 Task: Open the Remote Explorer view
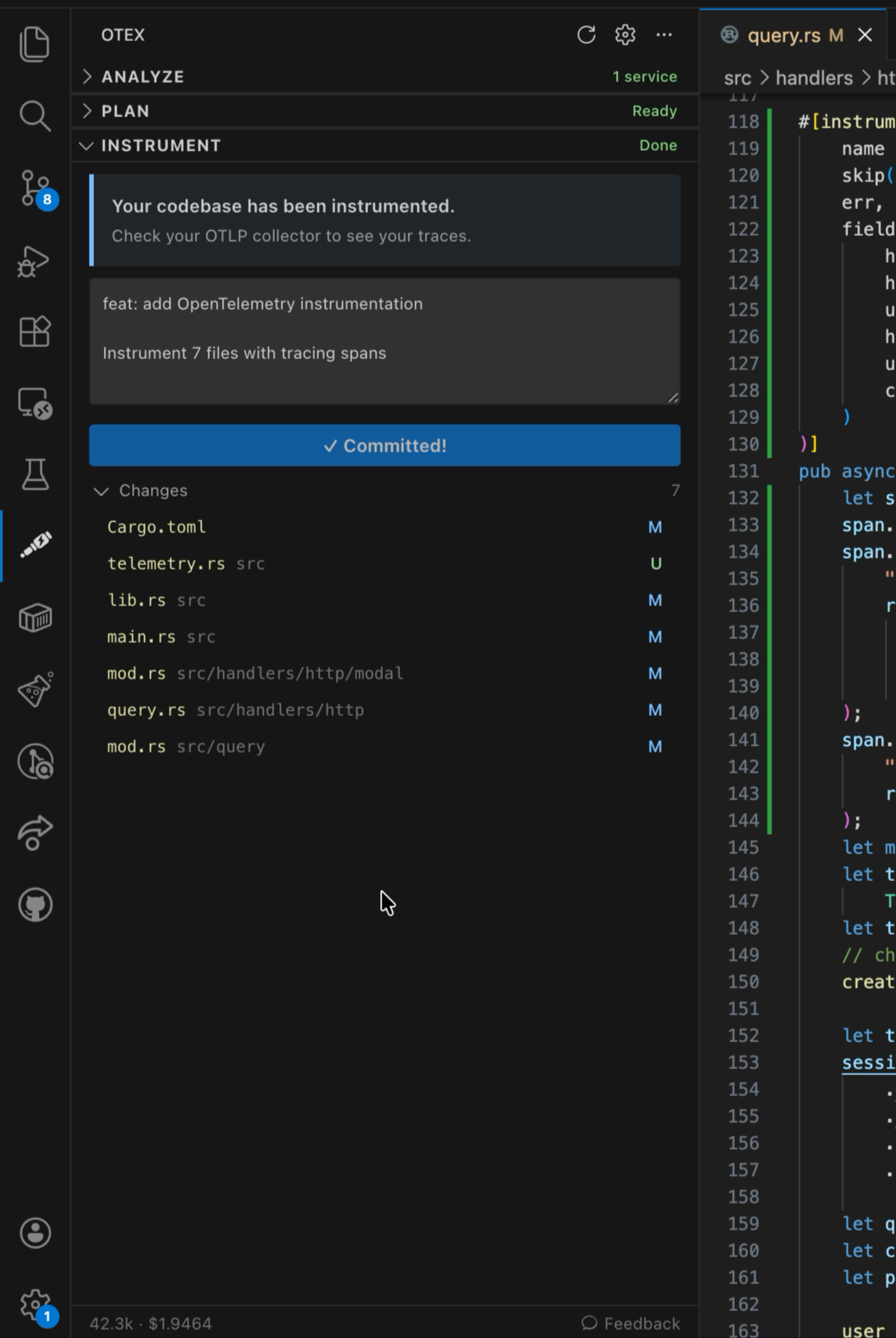pos(34,403)
